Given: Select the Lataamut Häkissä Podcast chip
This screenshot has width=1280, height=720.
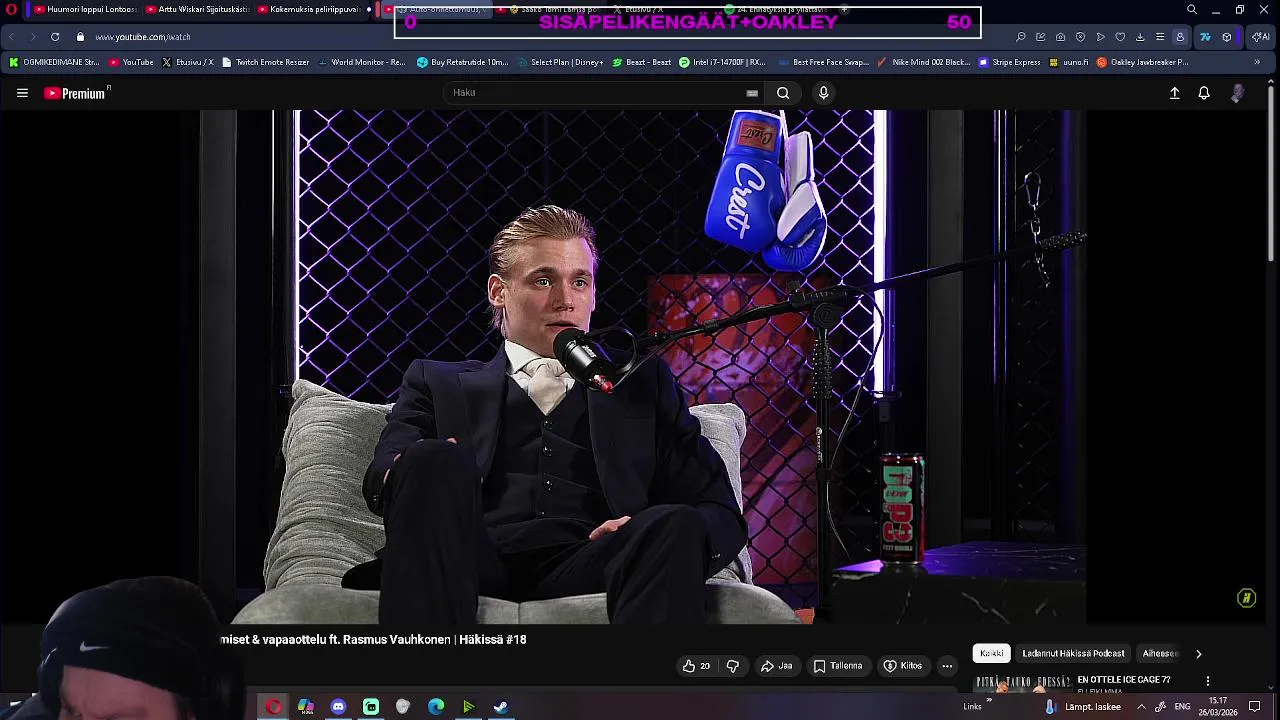Looking at the screenshot, I should [1073, 653].
